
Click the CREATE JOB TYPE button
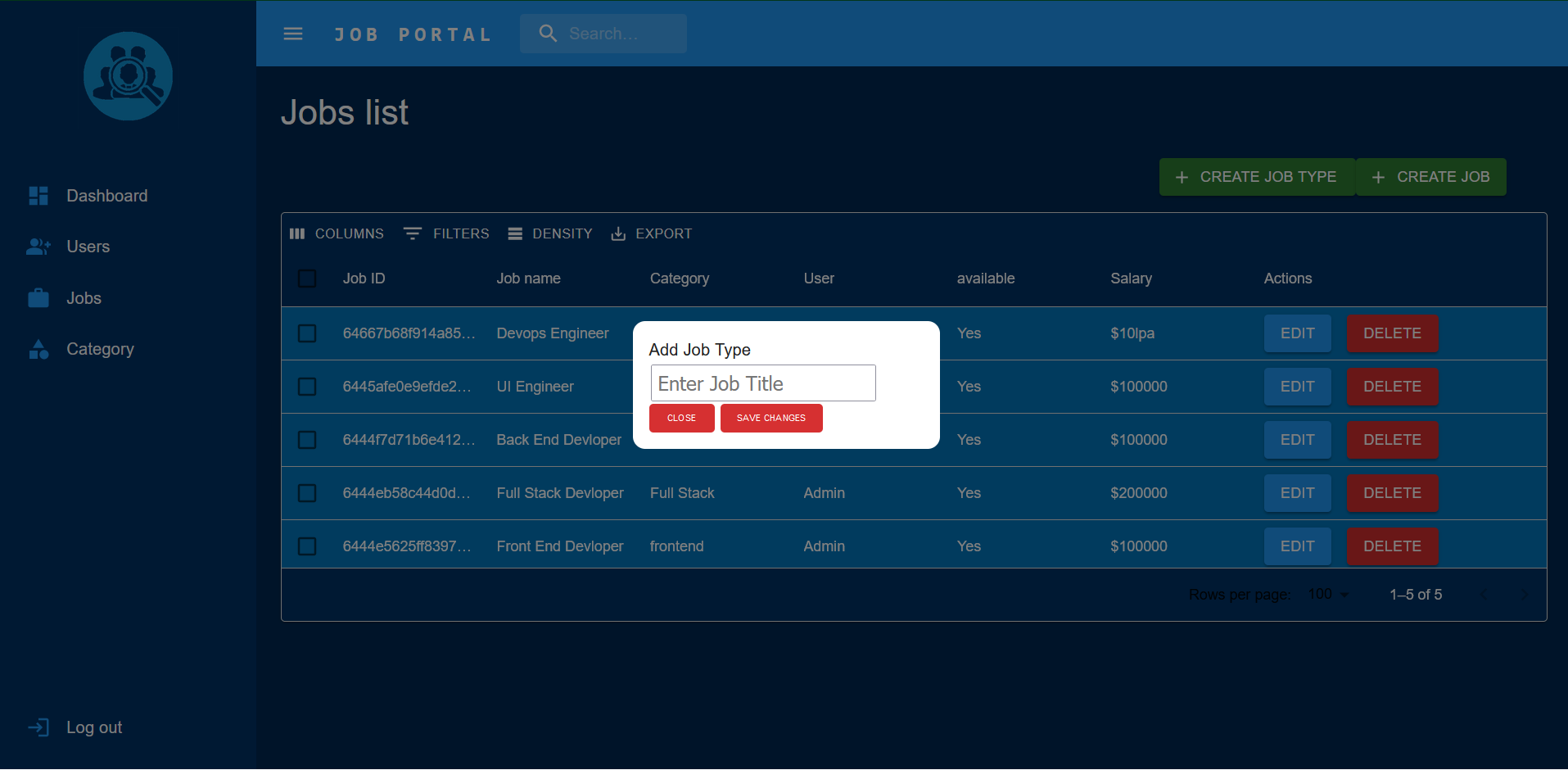1256,176
